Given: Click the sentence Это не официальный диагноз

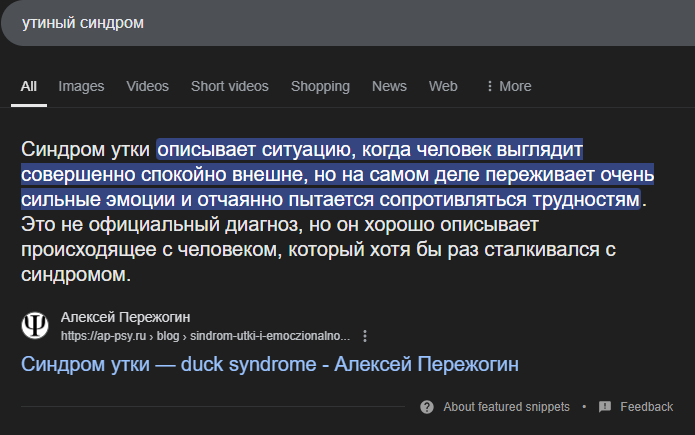Looking at the screenshot, I should coord(162,224).
